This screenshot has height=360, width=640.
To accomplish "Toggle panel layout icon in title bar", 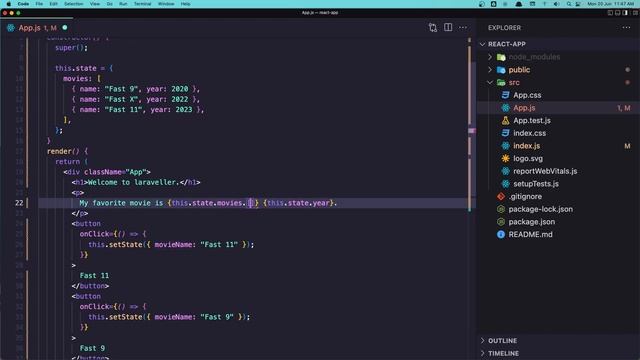I will tap(618, 13).
